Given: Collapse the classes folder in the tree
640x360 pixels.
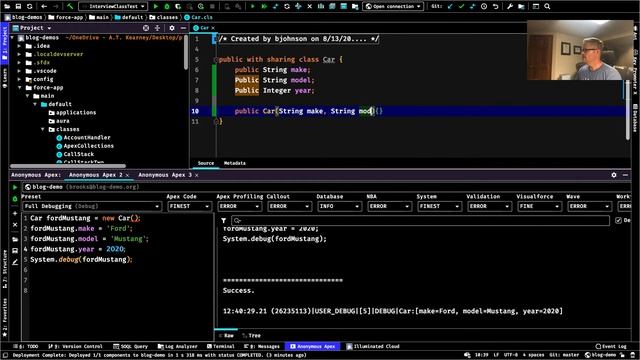Looking at the screenshot, I should click(43, 129).
